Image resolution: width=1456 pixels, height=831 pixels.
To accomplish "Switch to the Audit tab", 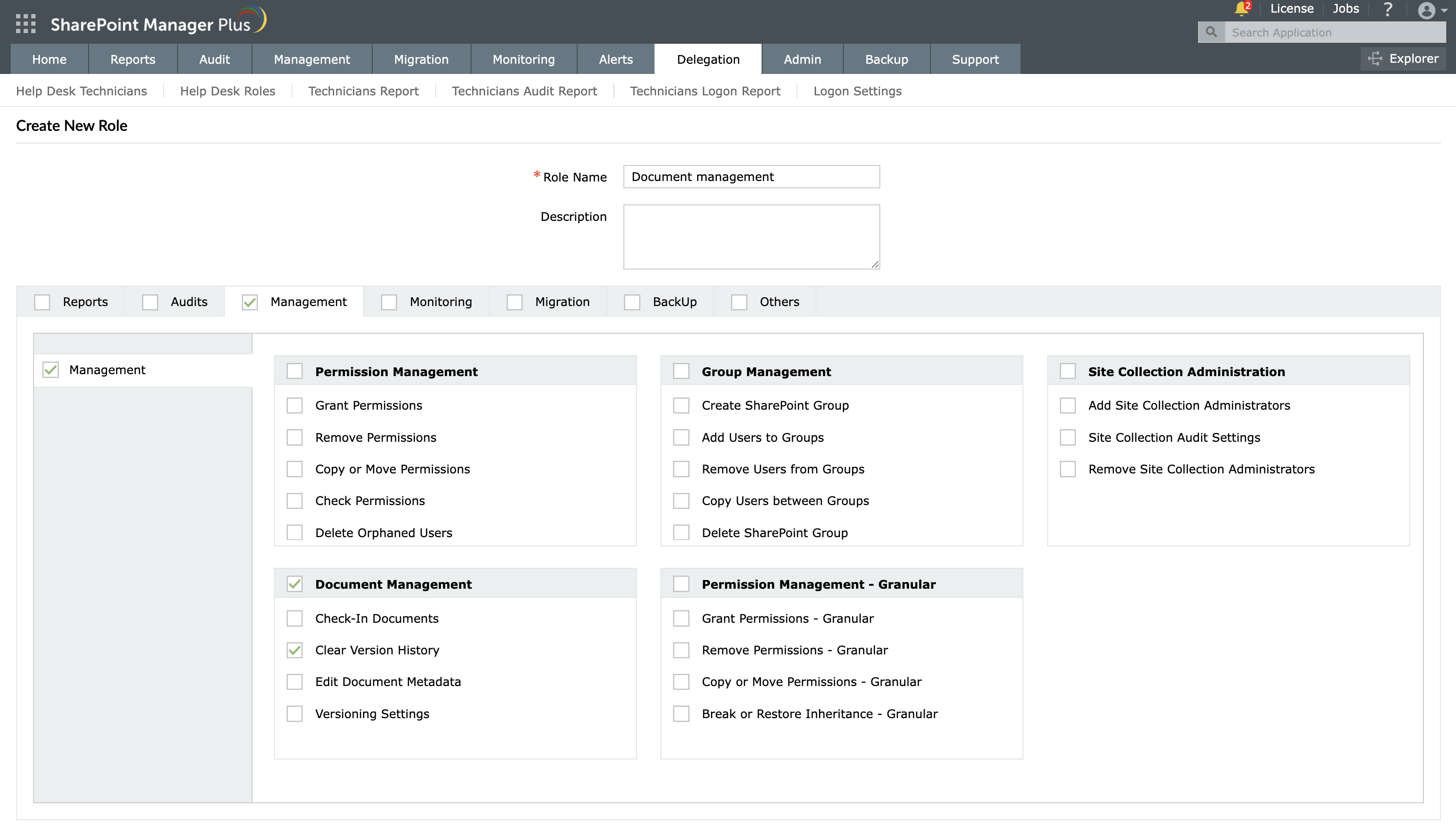I will 215,59.
